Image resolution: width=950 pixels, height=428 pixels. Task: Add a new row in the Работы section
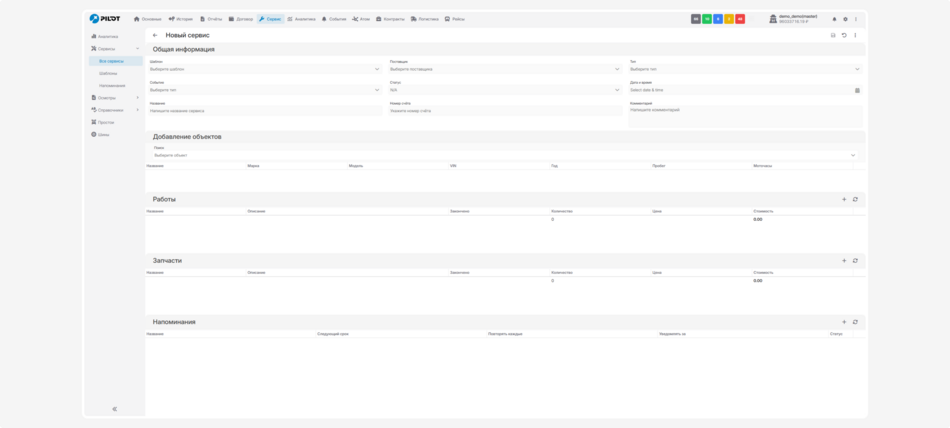pyautogui.click(x=844, y=199)
